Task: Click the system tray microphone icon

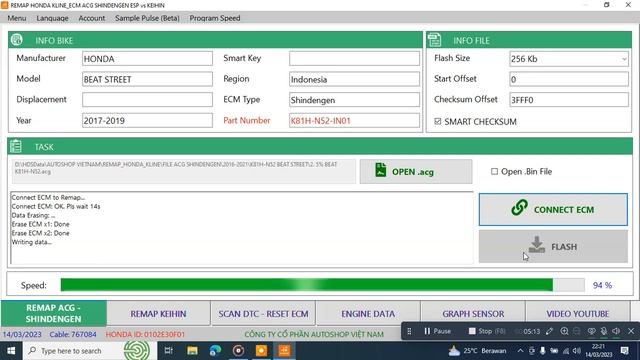Action: [x=542, y=351]
